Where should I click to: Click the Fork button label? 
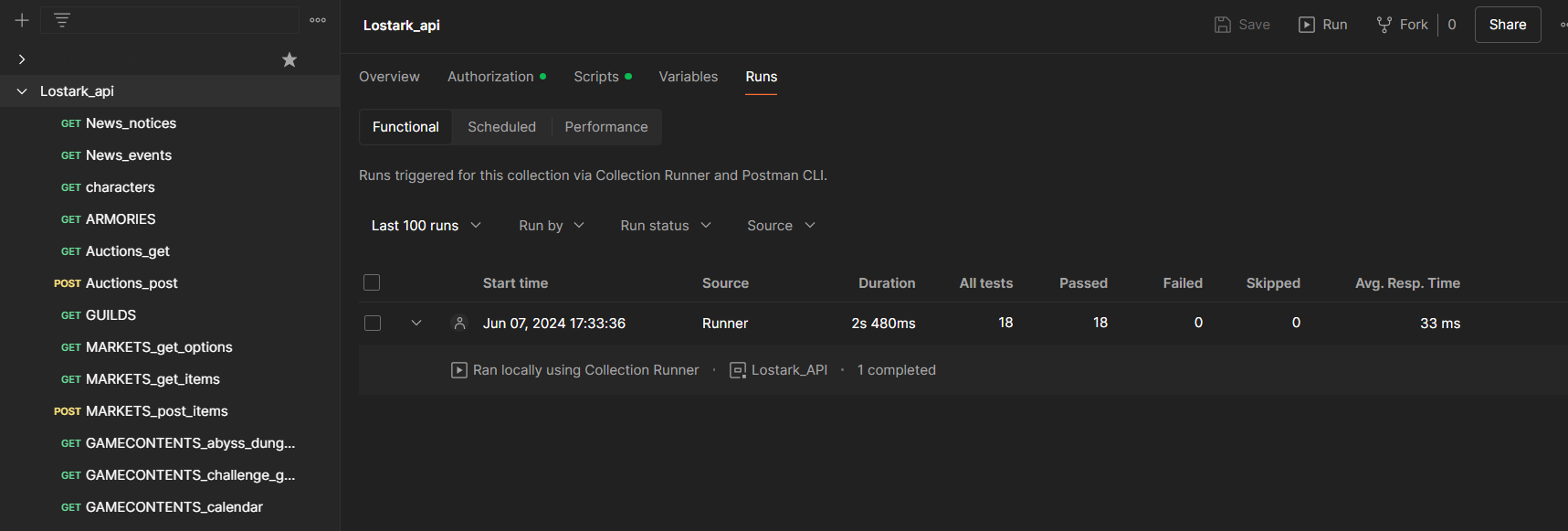1414,25
